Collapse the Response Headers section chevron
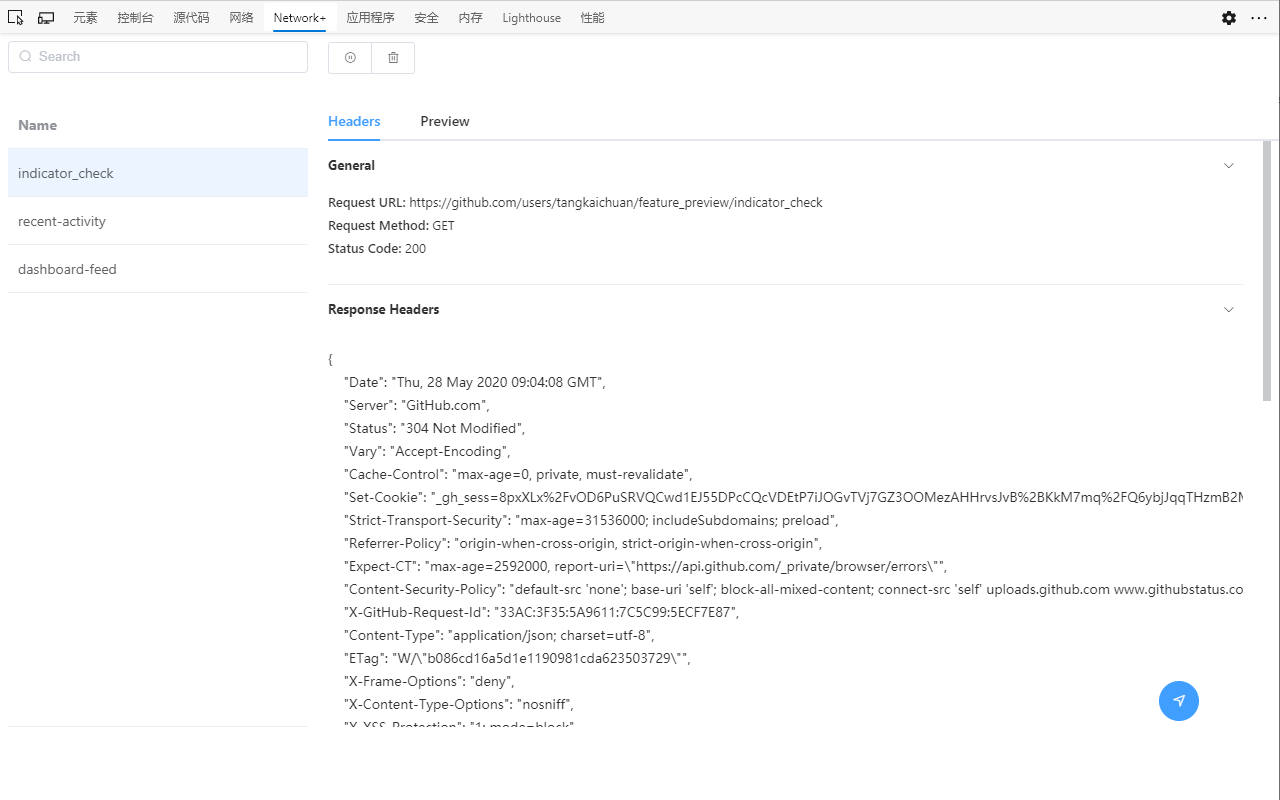The height and width of the screenshot is (800, 1280). (1229, 310)
